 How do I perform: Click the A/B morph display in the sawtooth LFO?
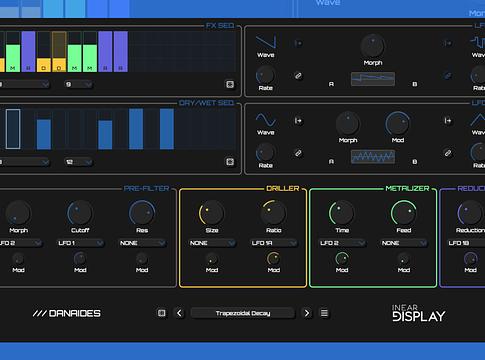[373, 79]
